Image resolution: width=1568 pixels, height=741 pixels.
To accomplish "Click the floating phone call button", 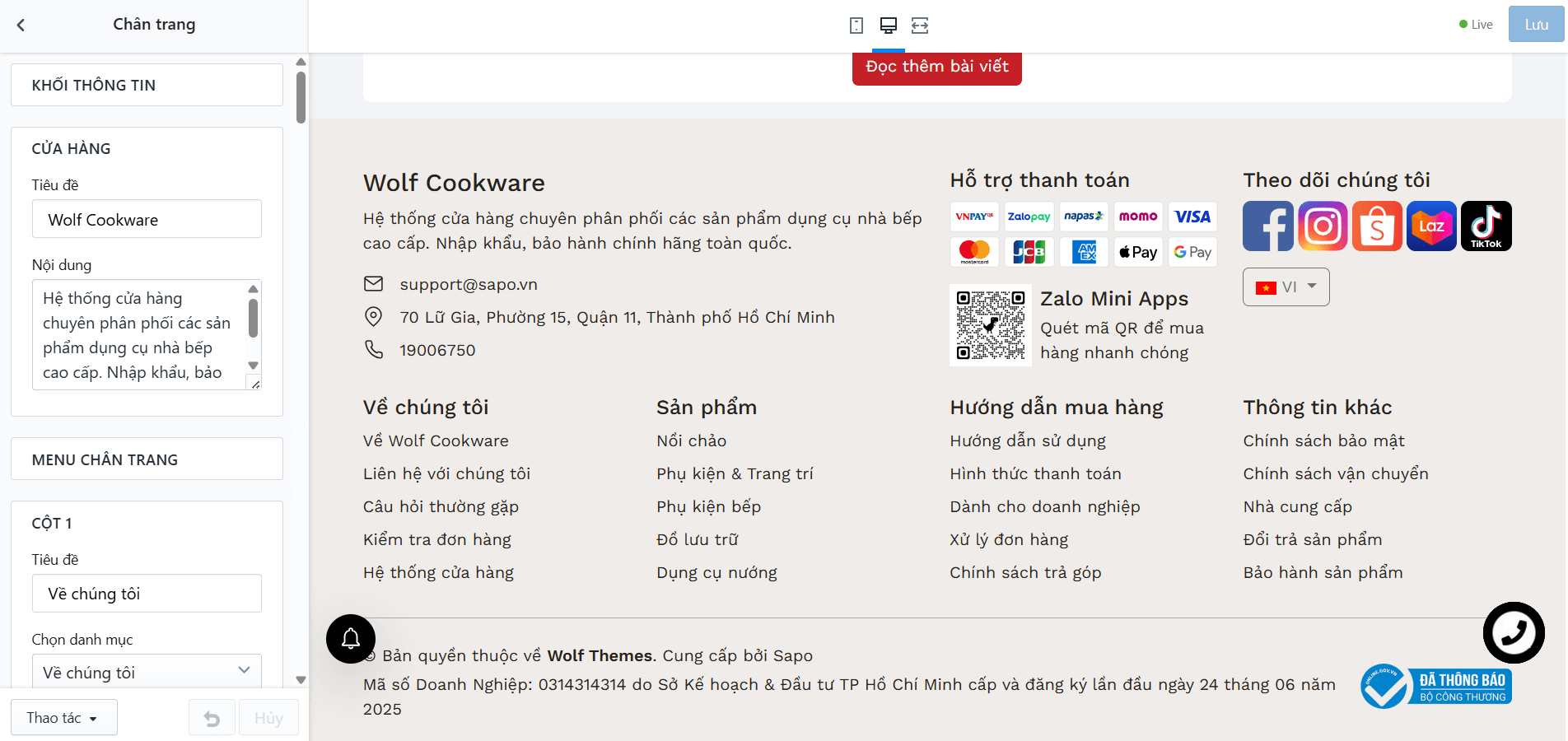I will pos(1514,632).
